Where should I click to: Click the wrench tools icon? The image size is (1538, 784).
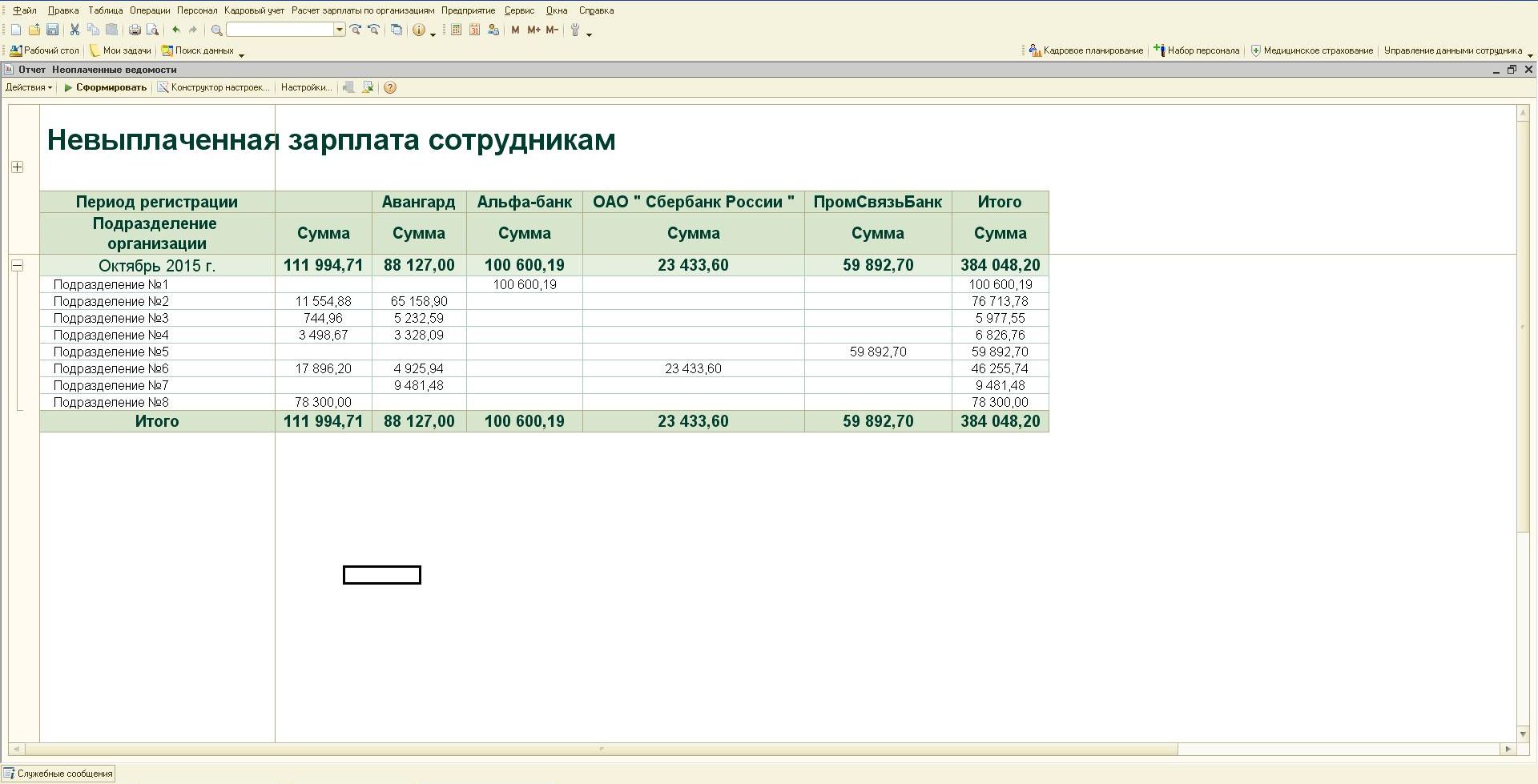coord(574,30)
